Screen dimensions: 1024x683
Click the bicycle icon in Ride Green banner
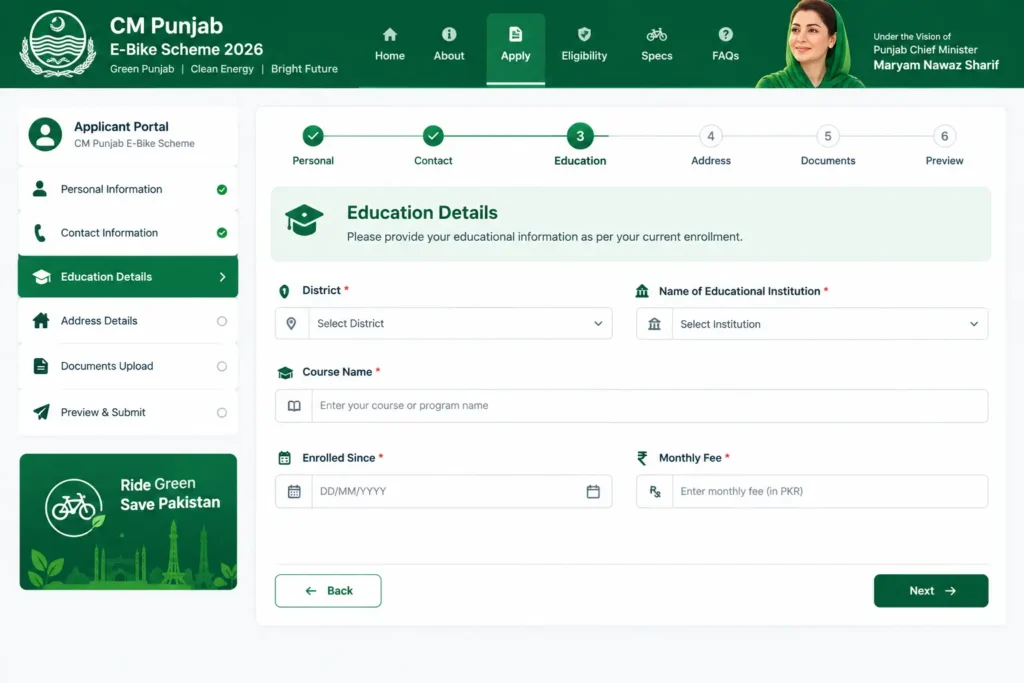tap(74, 507)
